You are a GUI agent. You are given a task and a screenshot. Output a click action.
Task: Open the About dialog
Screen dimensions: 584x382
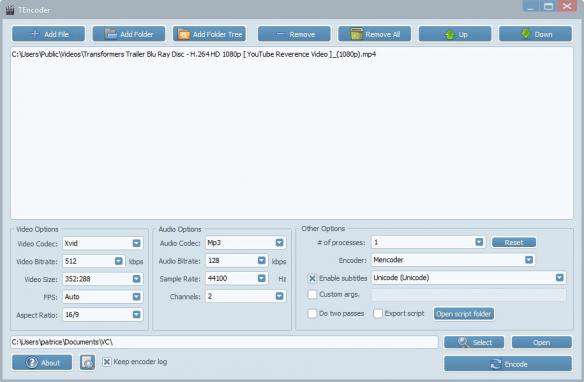tap(42, 362)
